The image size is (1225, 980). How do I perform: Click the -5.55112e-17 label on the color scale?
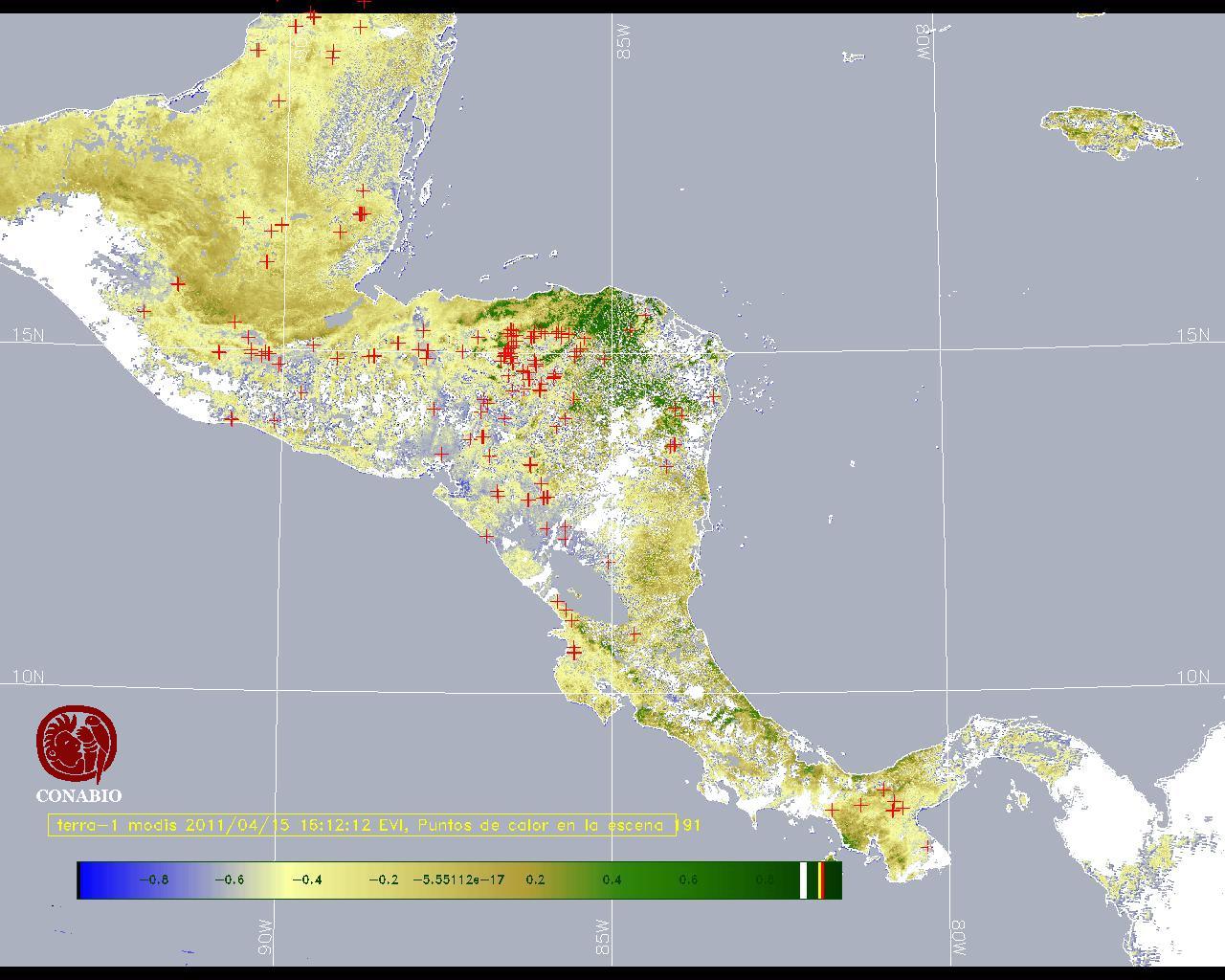click(458, 880)
